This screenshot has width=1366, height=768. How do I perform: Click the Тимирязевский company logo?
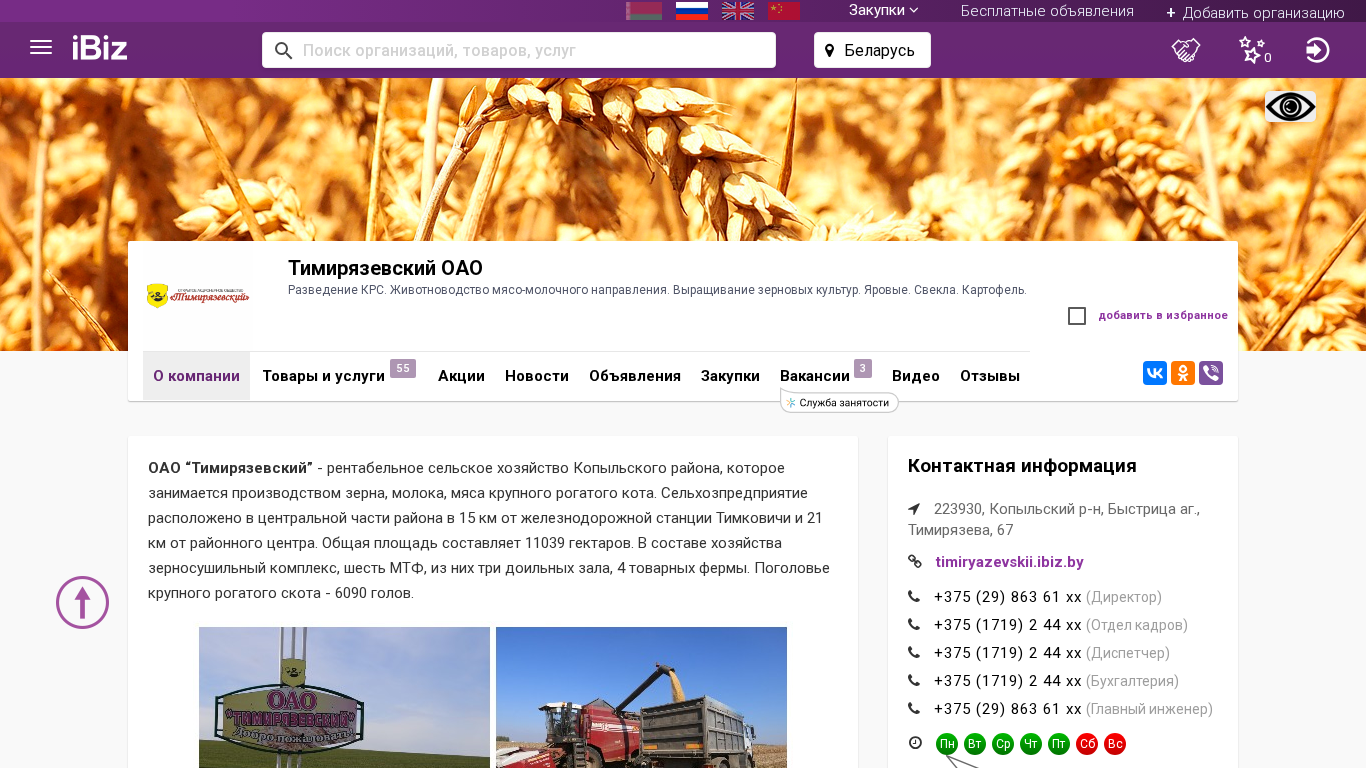click(x=197, y=296)
